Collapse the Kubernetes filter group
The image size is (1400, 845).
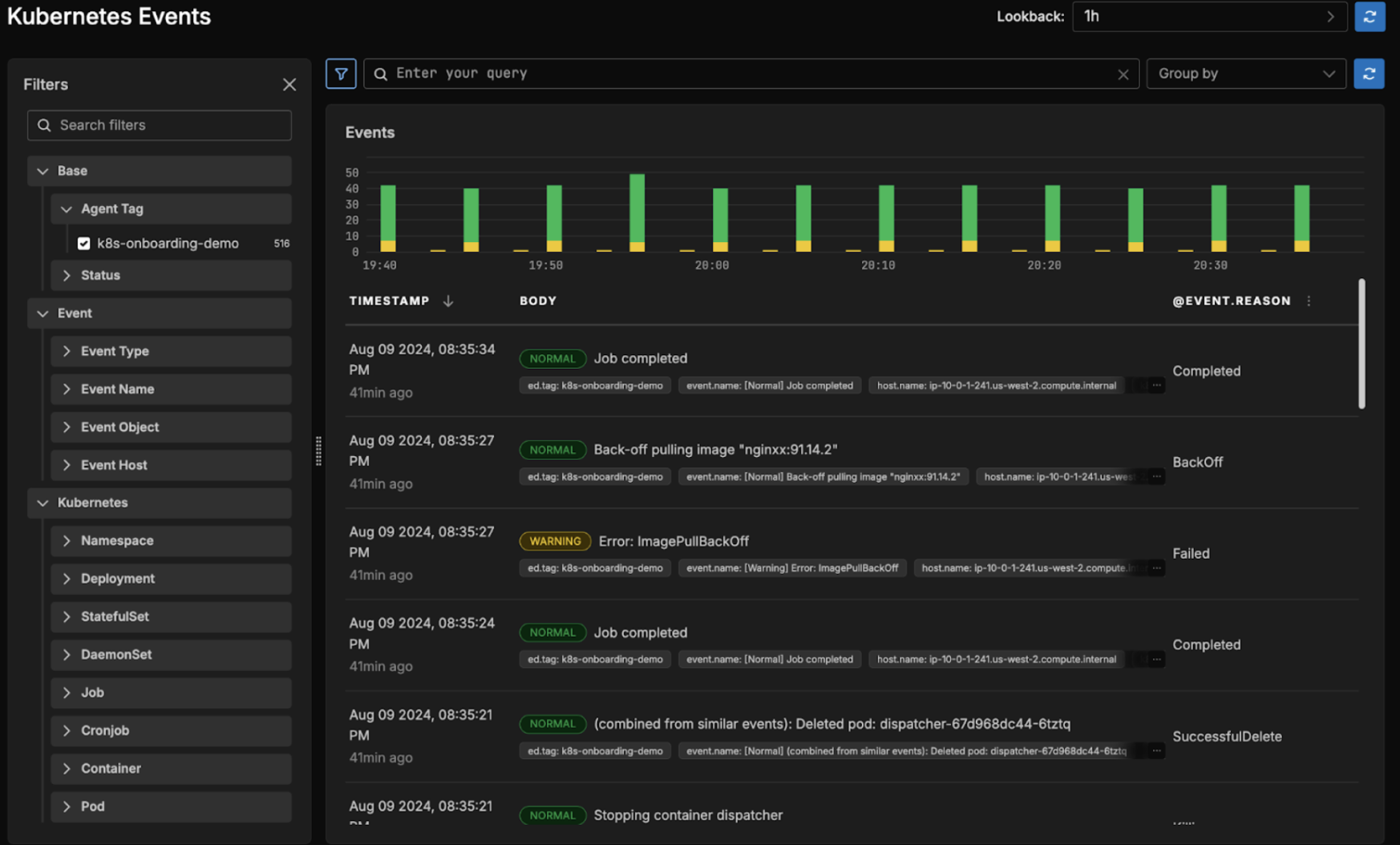[x=43, y=503]
